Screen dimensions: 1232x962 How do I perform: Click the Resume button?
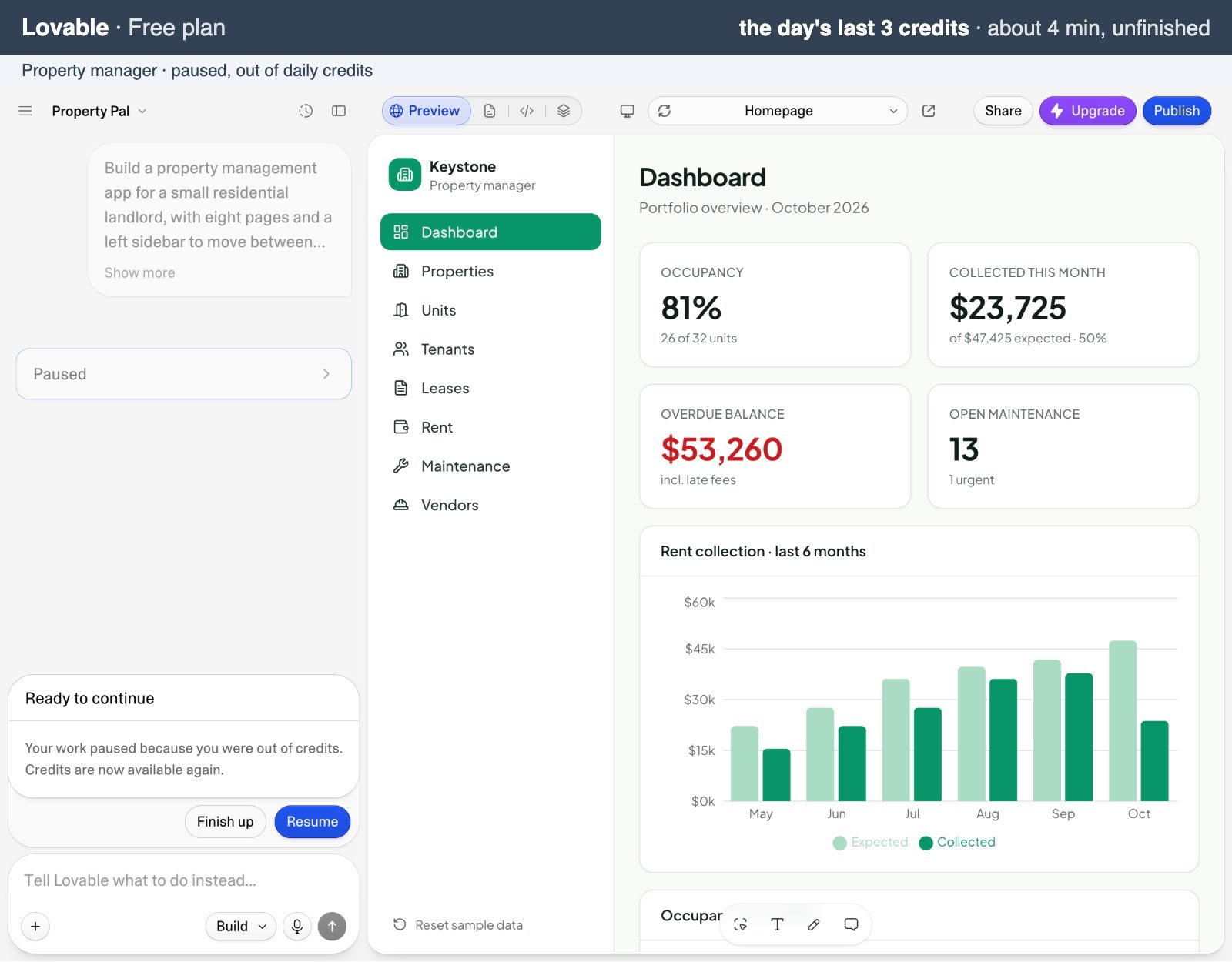[312, 821]
